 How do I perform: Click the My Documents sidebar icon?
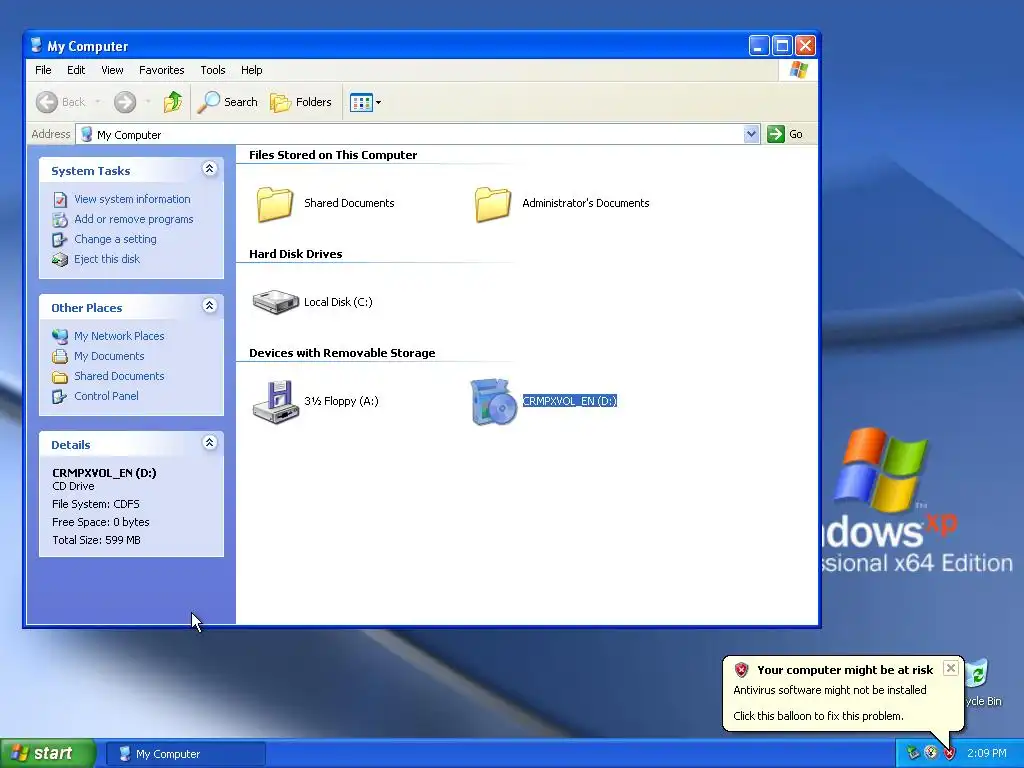pos(60,357)
